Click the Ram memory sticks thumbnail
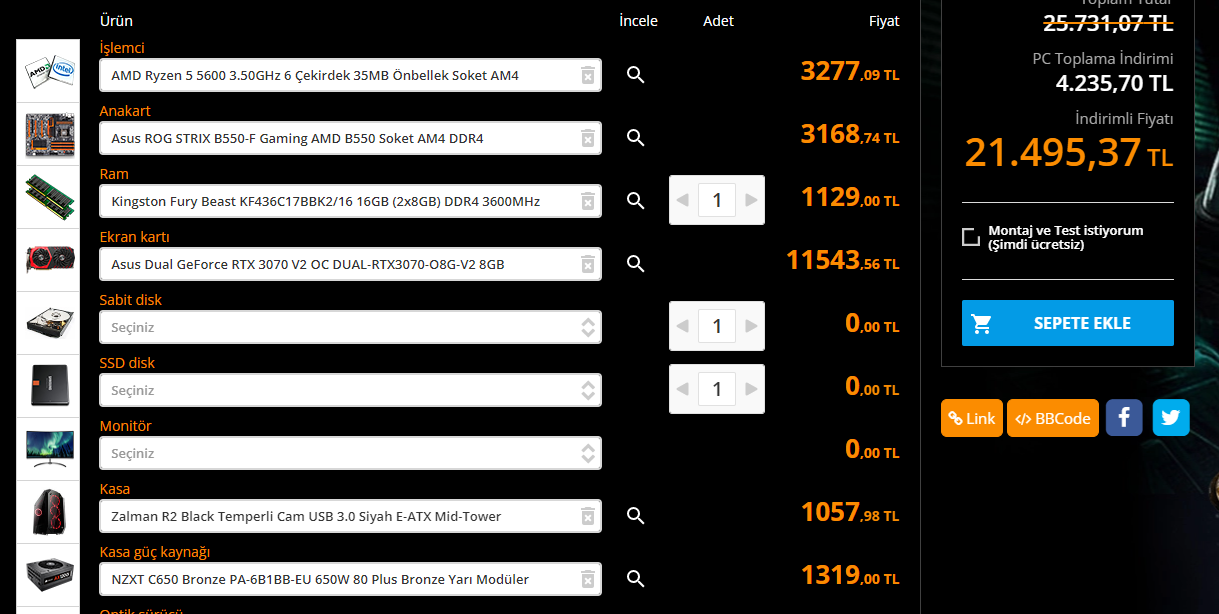This screenshot has height=614, width=1219. tap(50, 197)
